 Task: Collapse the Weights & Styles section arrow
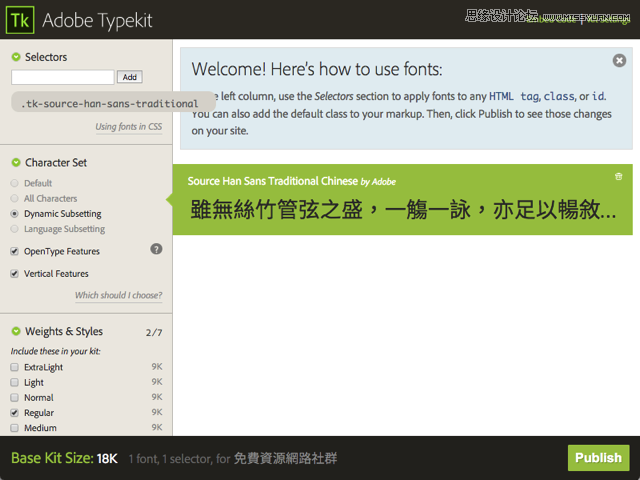[x=16, y=331]
